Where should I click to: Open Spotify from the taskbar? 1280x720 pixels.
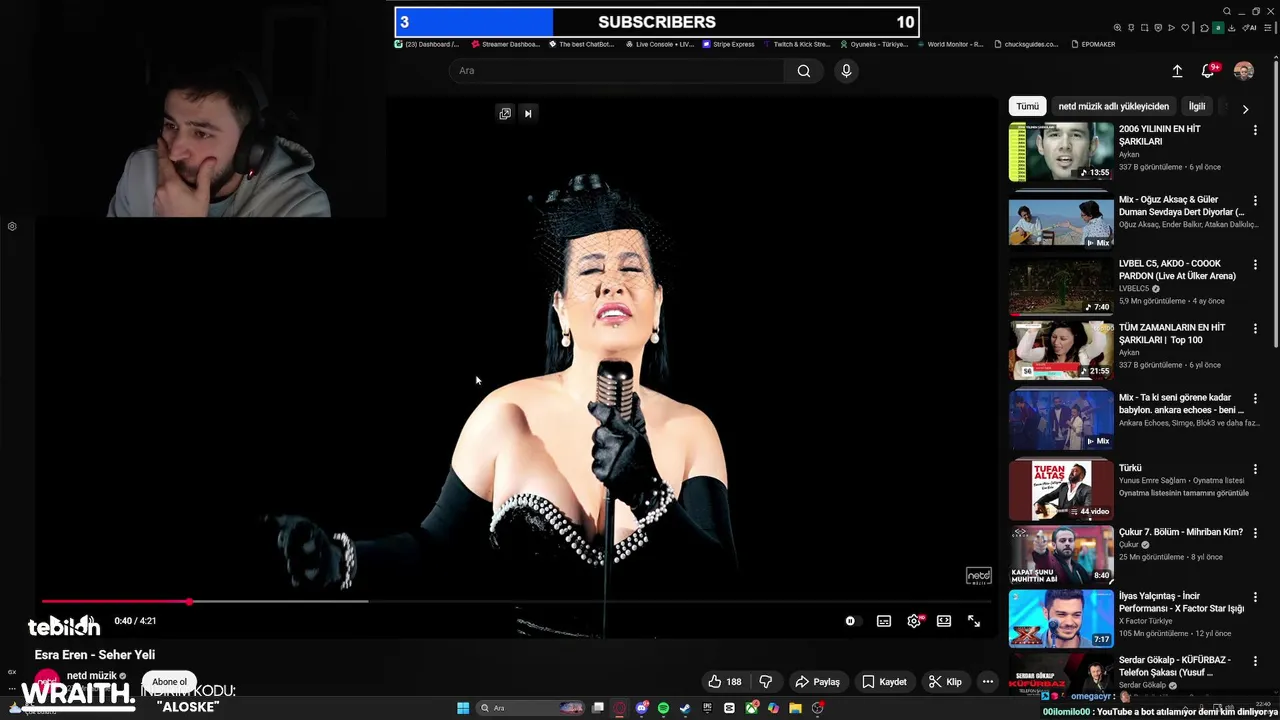click(663, 708)
